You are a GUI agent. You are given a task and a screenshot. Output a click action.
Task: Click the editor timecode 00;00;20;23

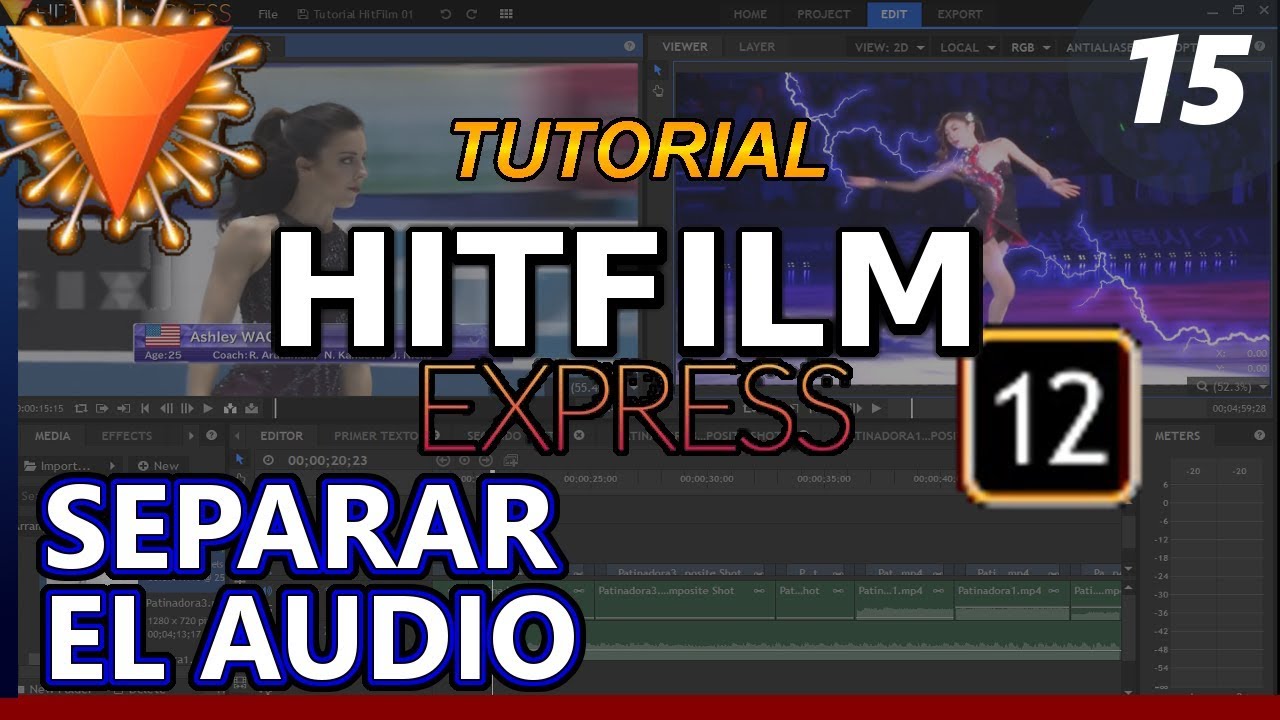click(327, 461)
